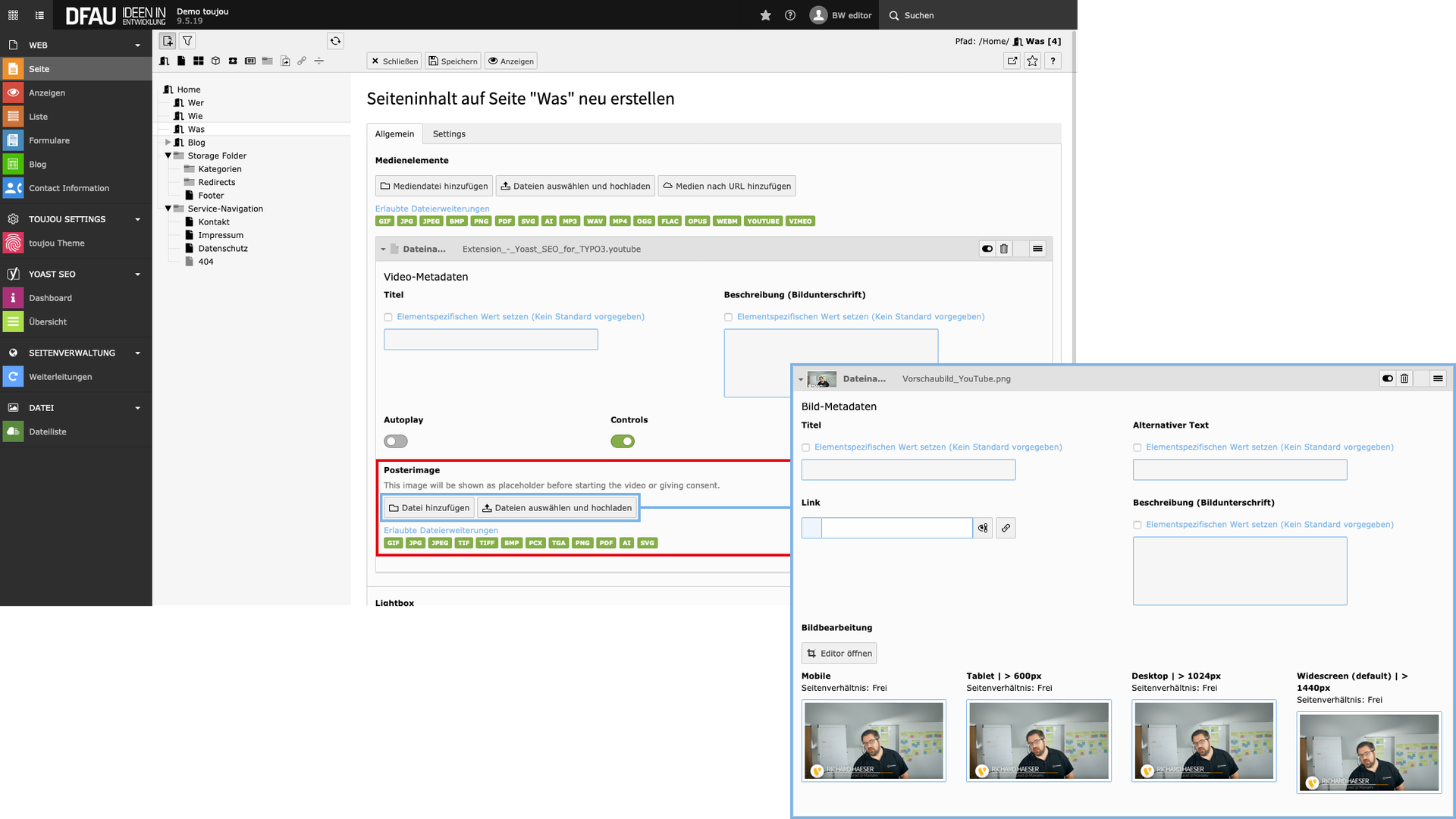Click trash icon for YouTube video element

1003,249
